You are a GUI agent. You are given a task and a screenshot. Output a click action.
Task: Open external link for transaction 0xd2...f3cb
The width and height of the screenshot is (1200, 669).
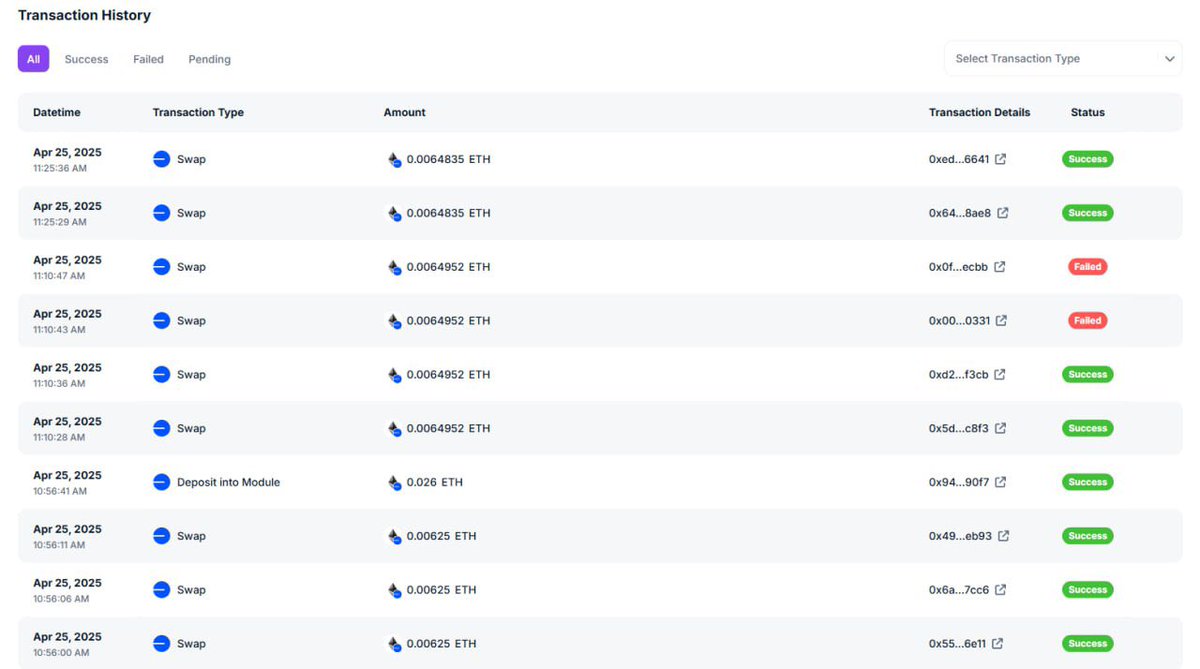pos(999,375)
